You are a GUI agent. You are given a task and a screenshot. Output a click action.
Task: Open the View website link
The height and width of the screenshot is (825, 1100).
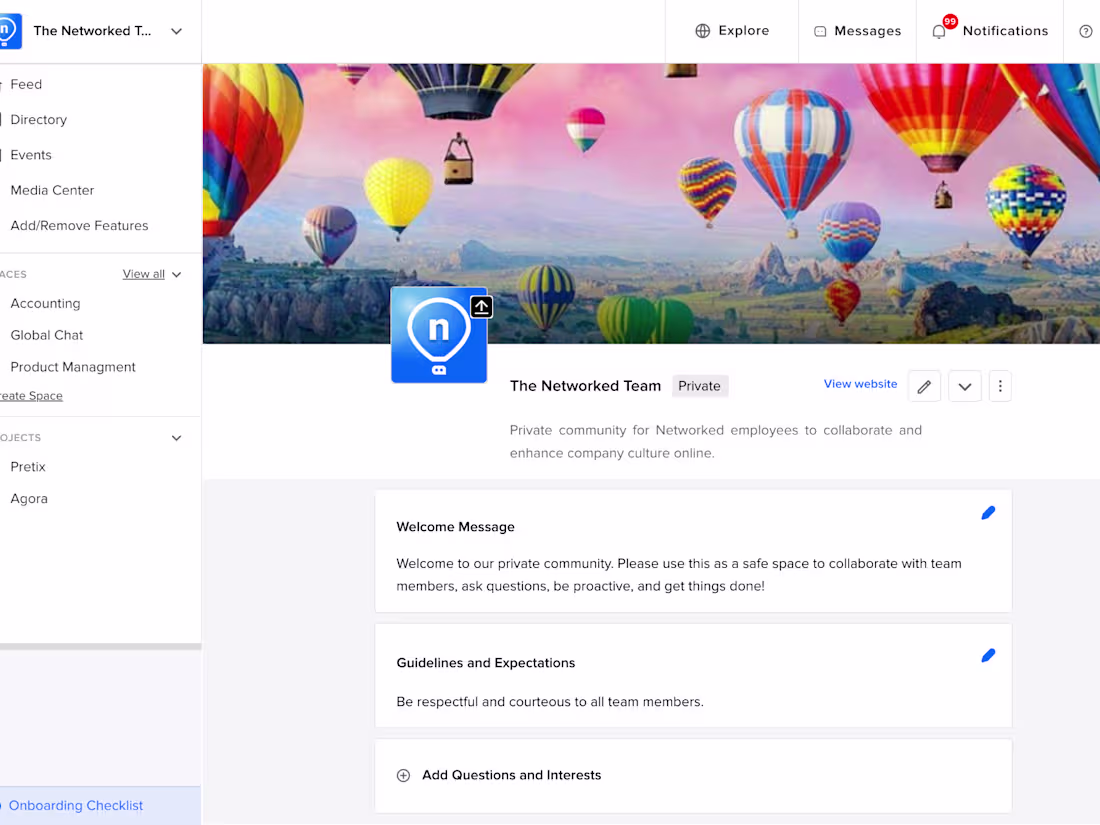click(860, 384)
